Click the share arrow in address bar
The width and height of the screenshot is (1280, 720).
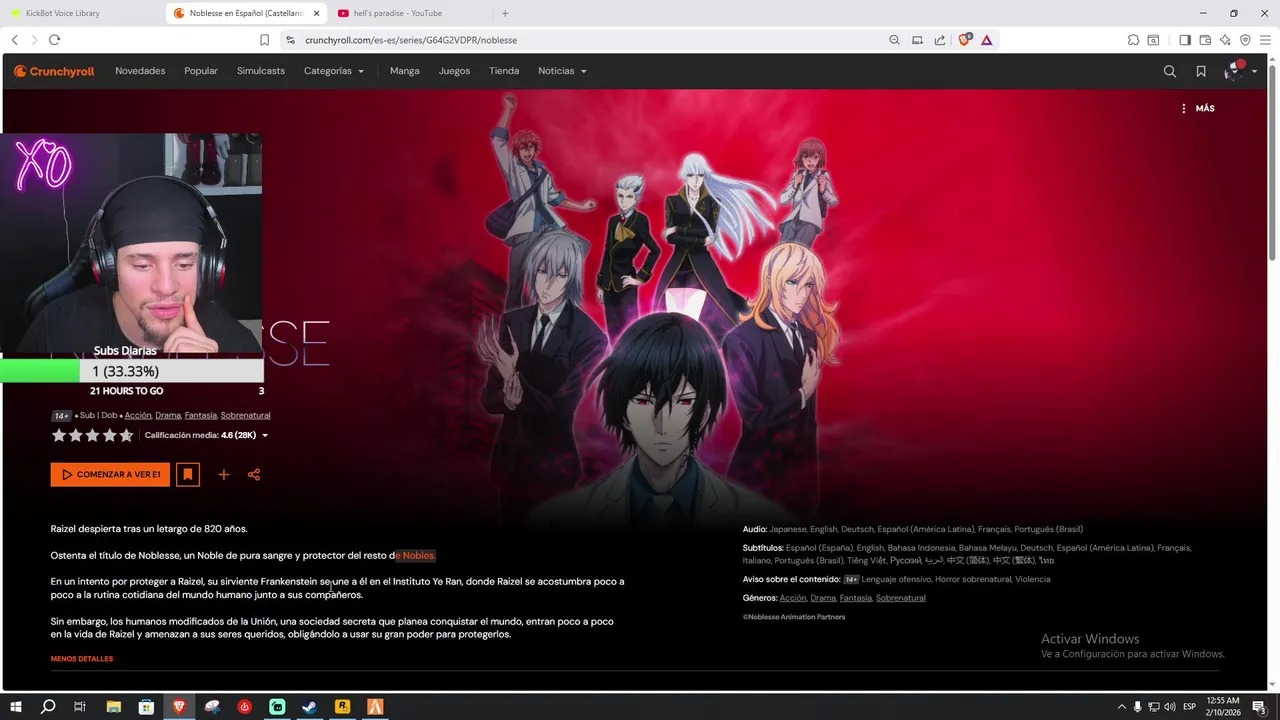tap(940, 40)
